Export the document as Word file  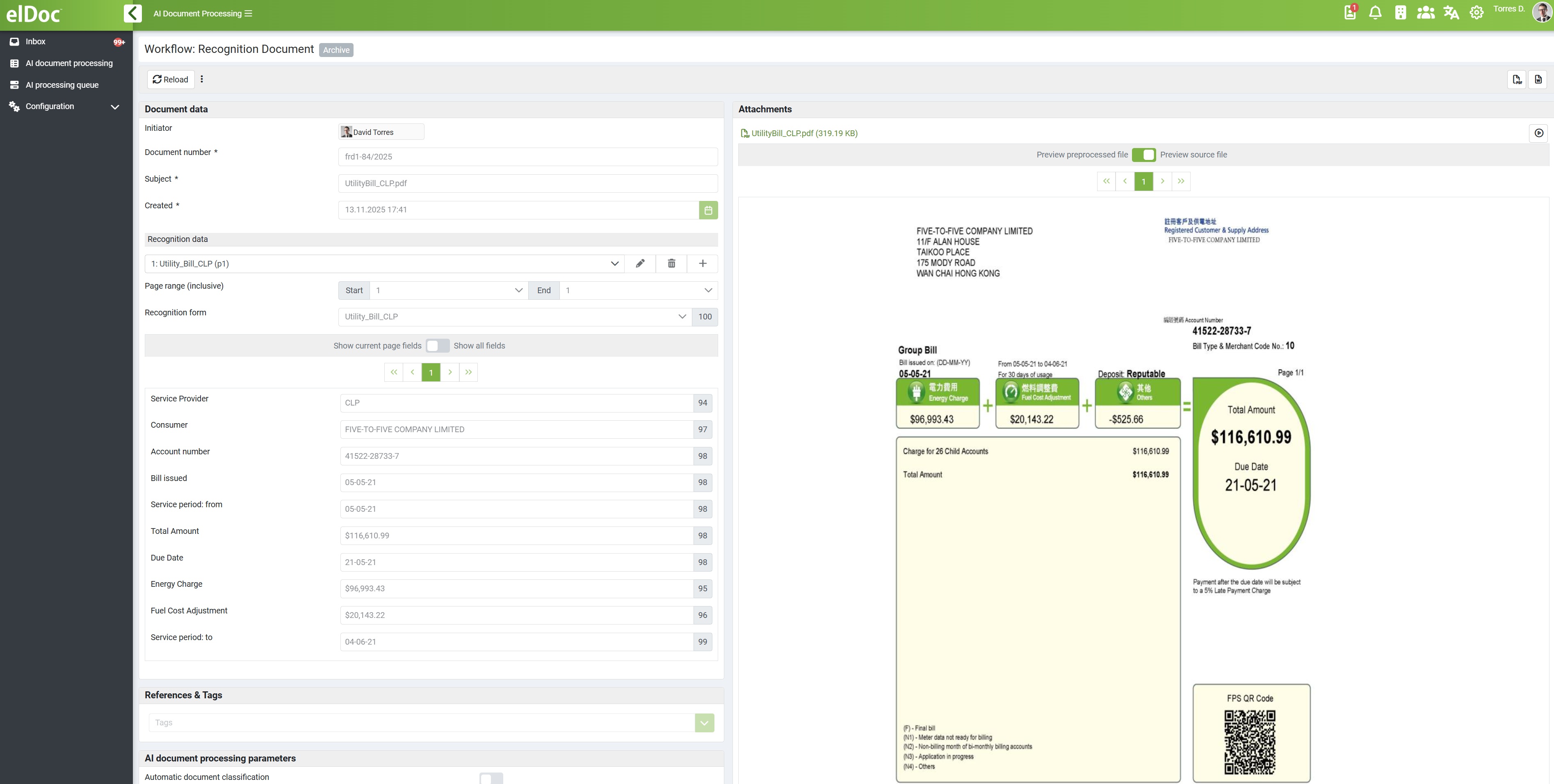coord(1538,79)
